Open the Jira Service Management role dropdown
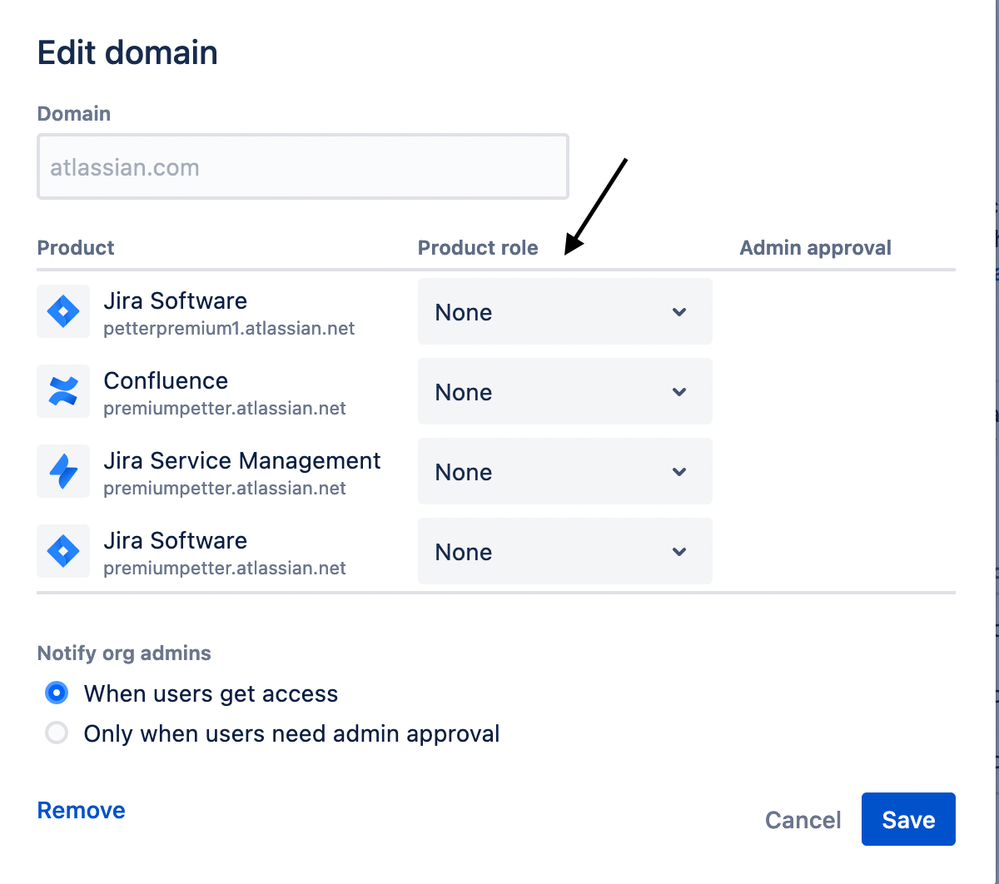 (x=564, y=472)
